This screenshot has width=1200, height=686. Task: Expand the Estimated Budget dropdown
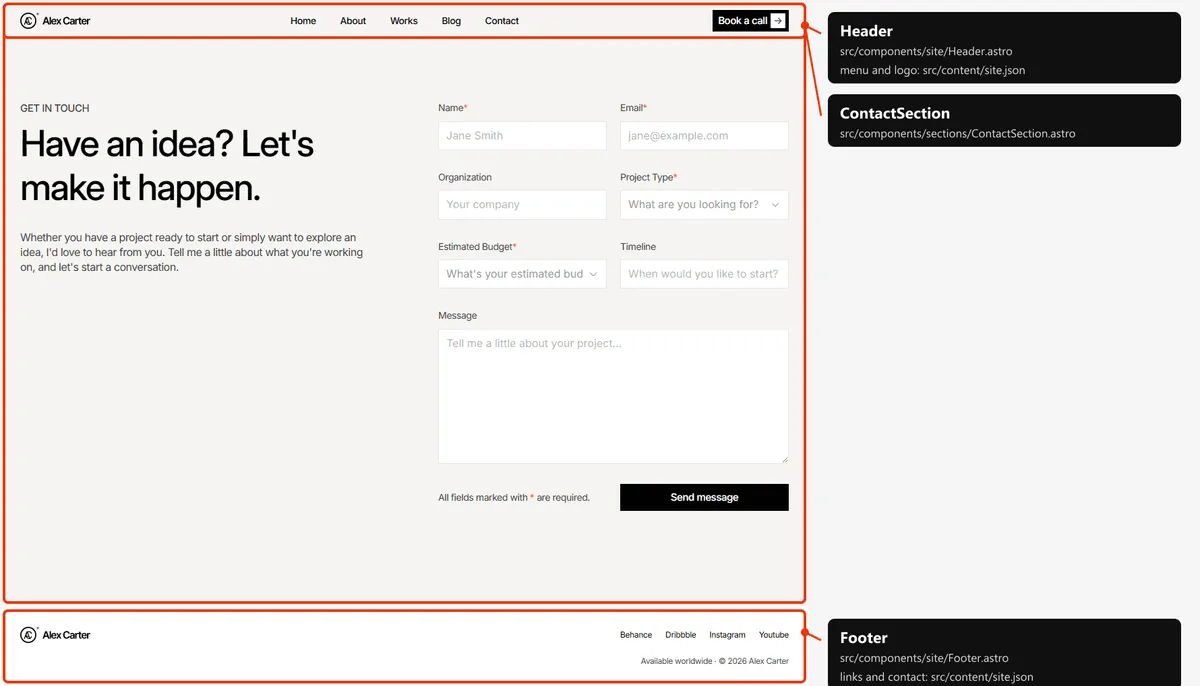(522, 274)
